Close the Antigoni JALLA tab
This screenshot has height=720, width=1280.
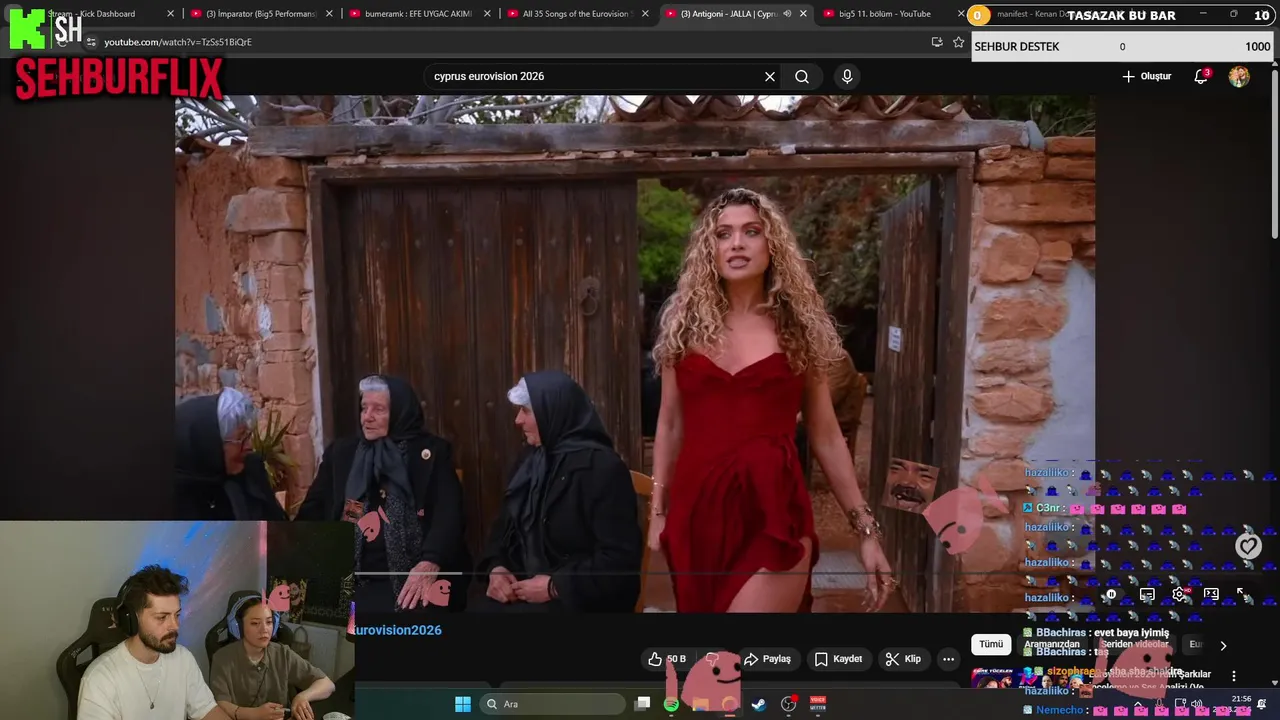[803, 14]
